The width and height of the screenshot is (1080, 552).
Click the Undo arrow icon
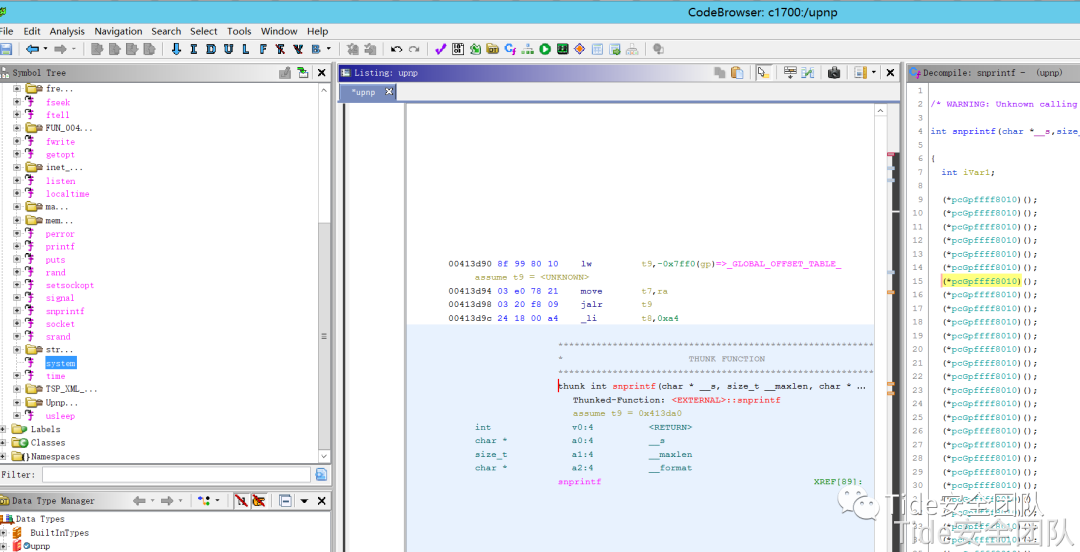pos(396,49)
